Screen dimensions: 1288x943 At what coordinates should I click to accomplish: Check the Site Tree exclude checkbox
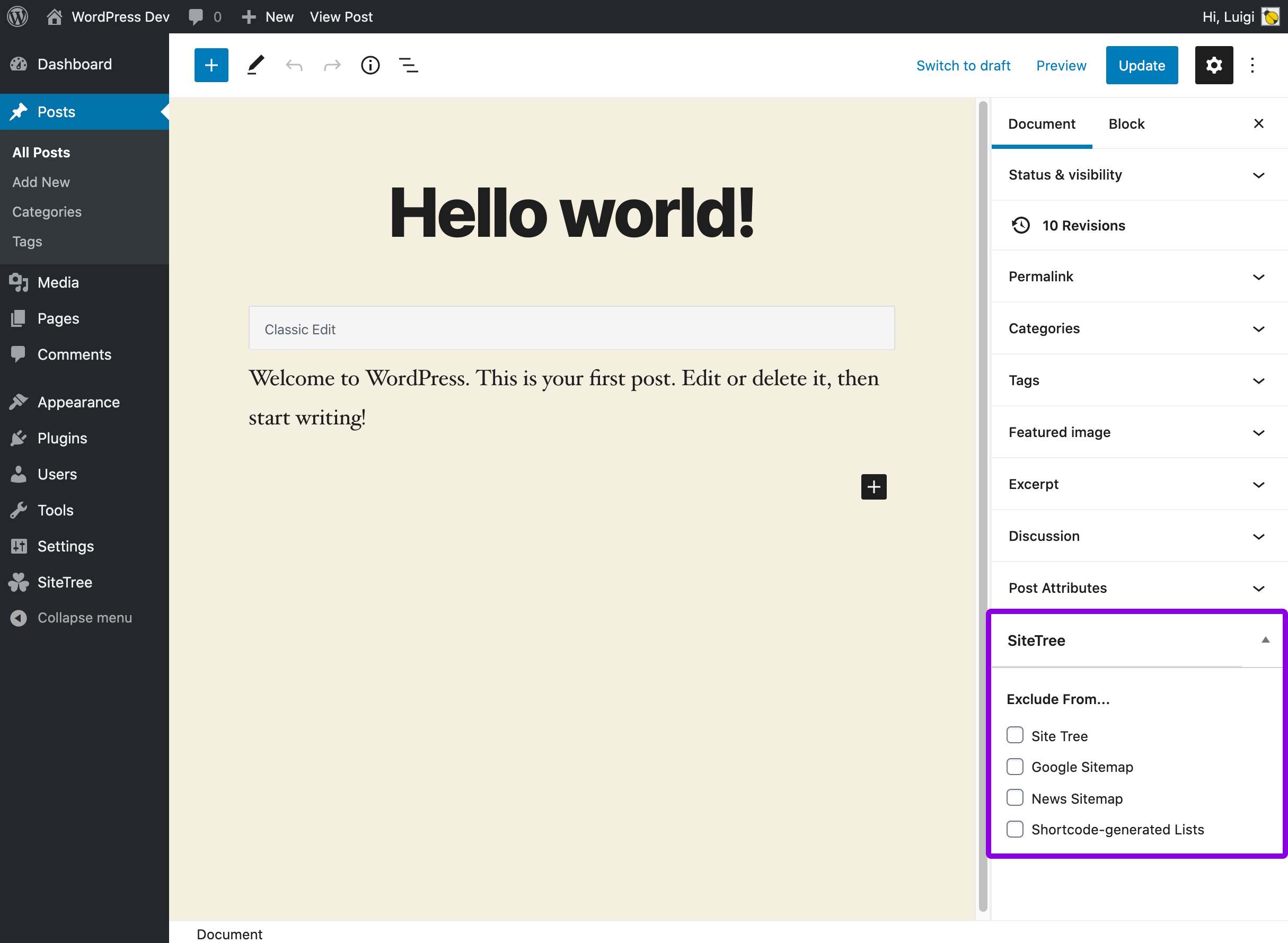(x=1015, y=735)
